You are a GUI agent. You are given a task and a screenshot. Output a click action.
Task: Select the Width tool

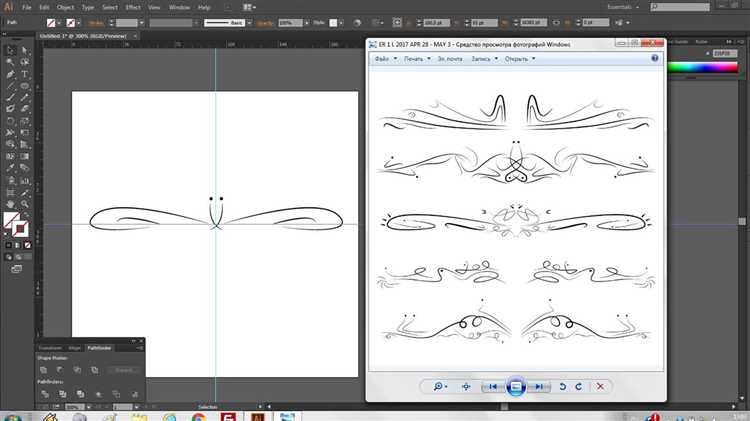click(11, 133)
